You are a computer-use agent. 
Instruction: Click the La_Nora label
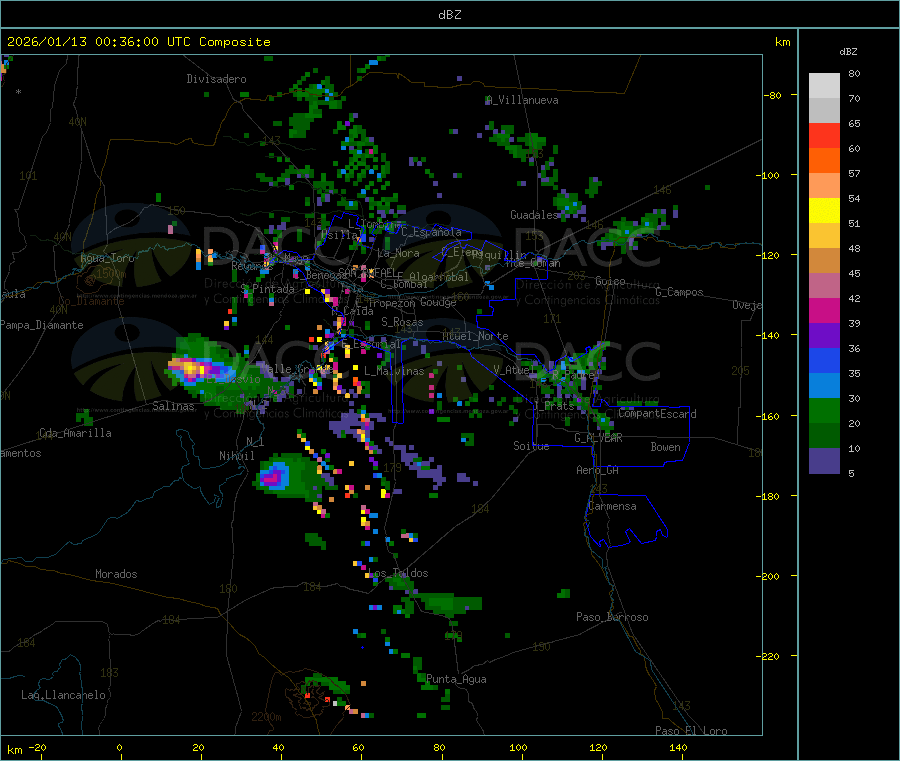(x=398, y=253)
